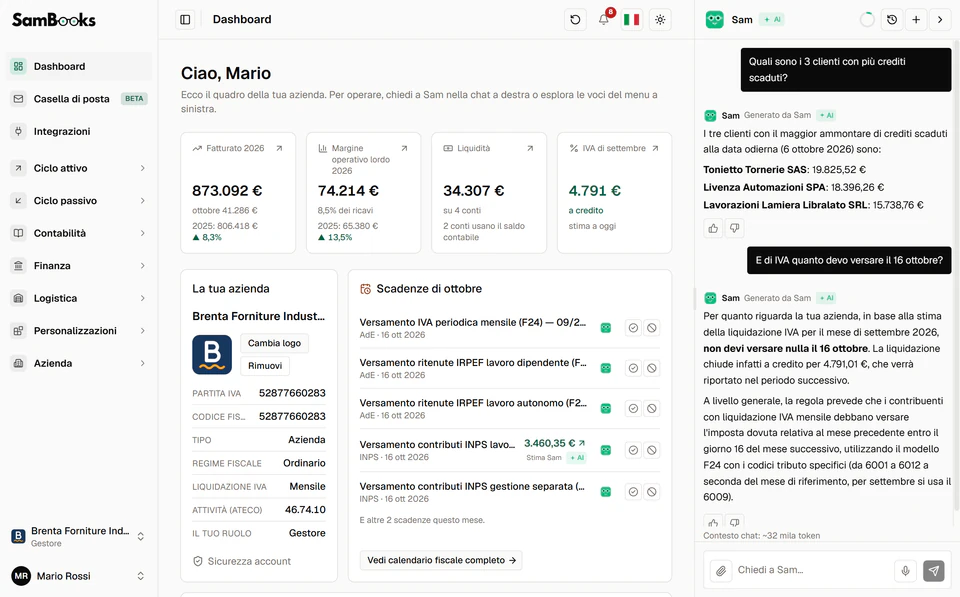The height and width of the screenshot is (597, 960).
Task: Click Livenza Automazioni SPA in chat
Action: coord(765,187)
